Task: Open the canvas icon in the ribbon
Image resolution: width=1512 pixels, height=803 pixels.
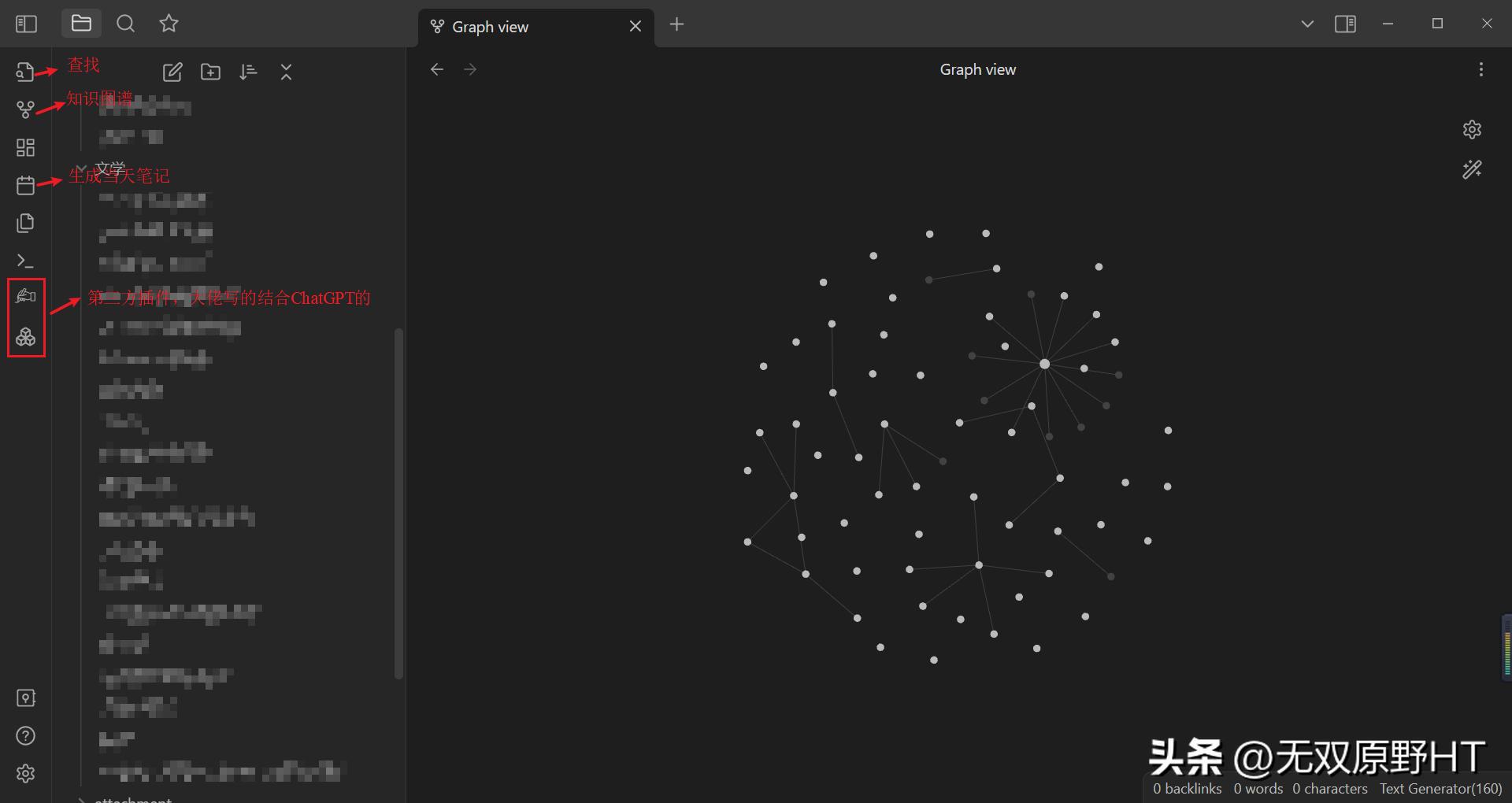Action: pos(25,147)
